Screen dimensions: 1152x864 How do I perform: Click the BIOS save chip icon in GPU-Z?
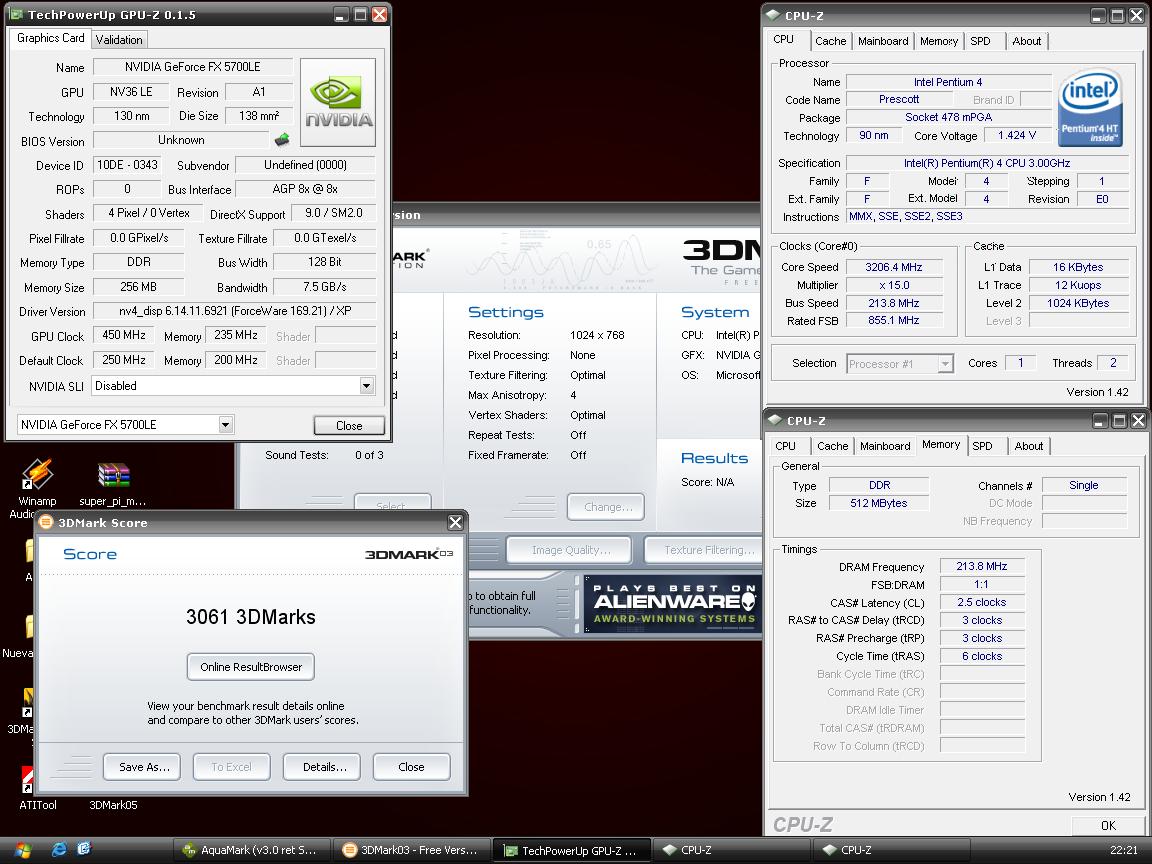[x=281, y=140]
